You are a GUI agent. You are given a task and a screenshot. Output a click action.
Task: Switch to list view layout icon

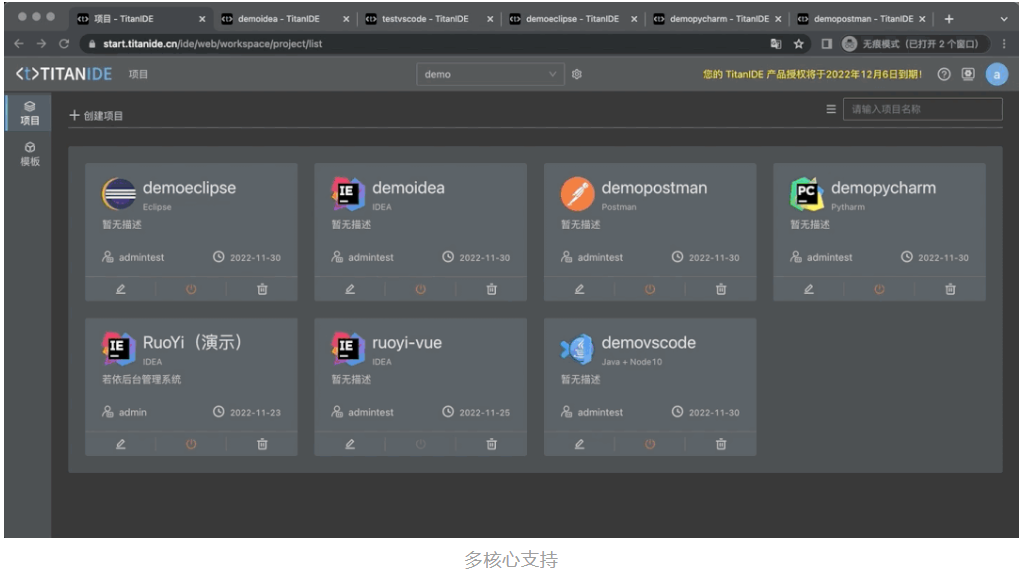[x=830, y=110]
